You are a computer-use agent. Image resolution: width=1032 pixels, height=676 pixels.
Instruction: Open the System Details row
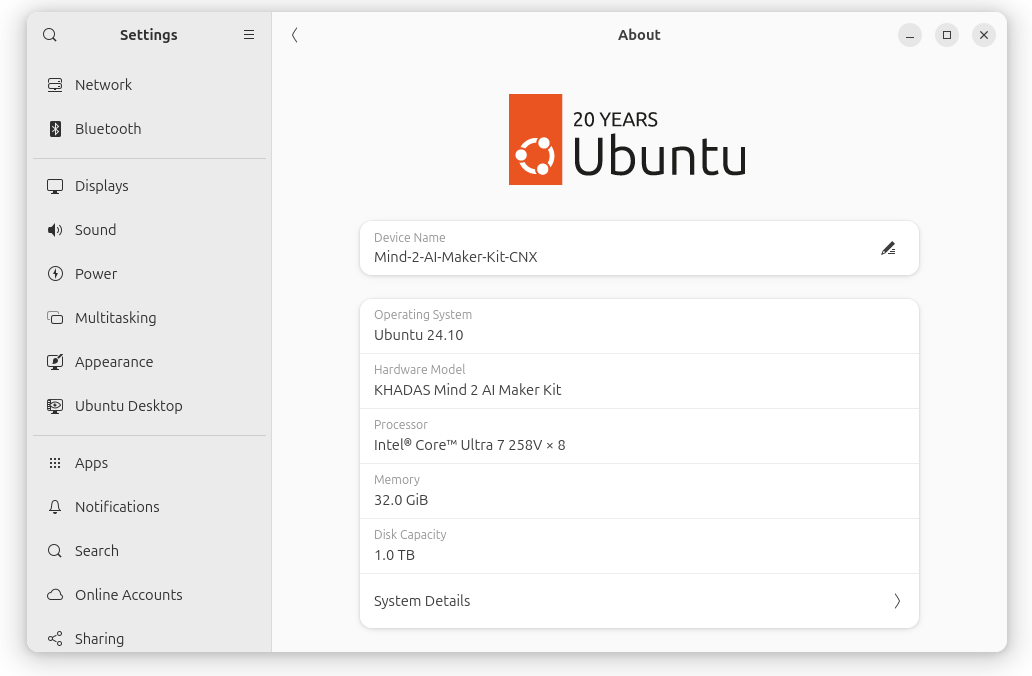pyautogui.click(x=639, y=601)
